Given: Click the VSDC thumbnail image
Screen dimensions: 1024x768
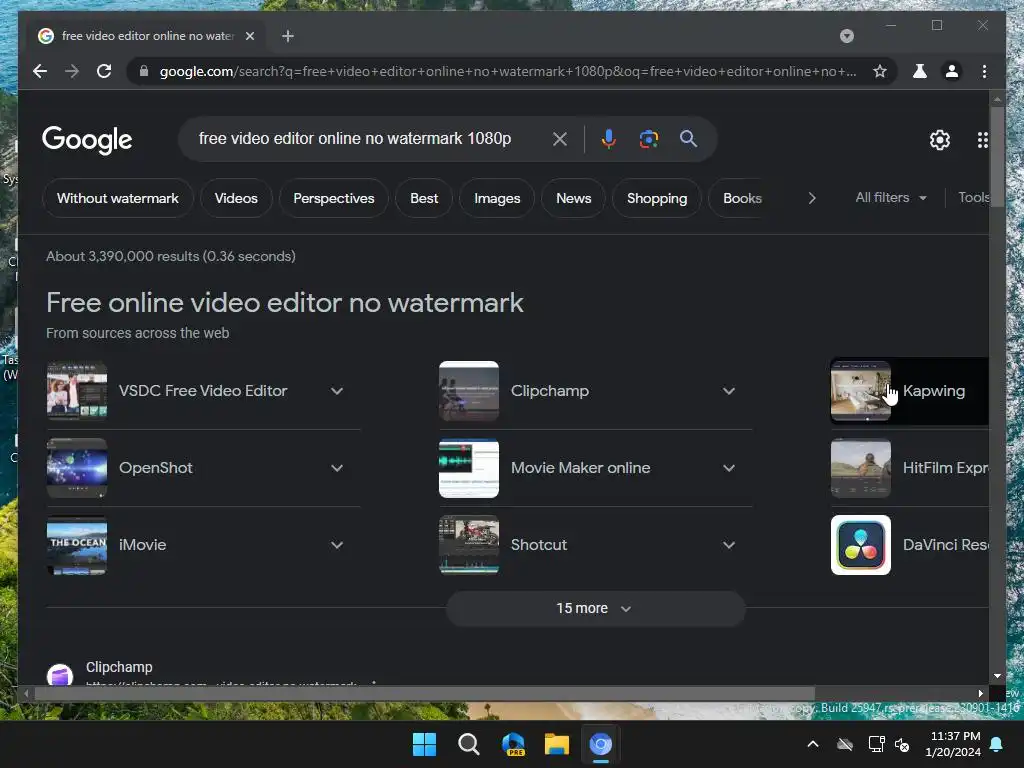Looking at the screenshot, I should tap(77, 391).
